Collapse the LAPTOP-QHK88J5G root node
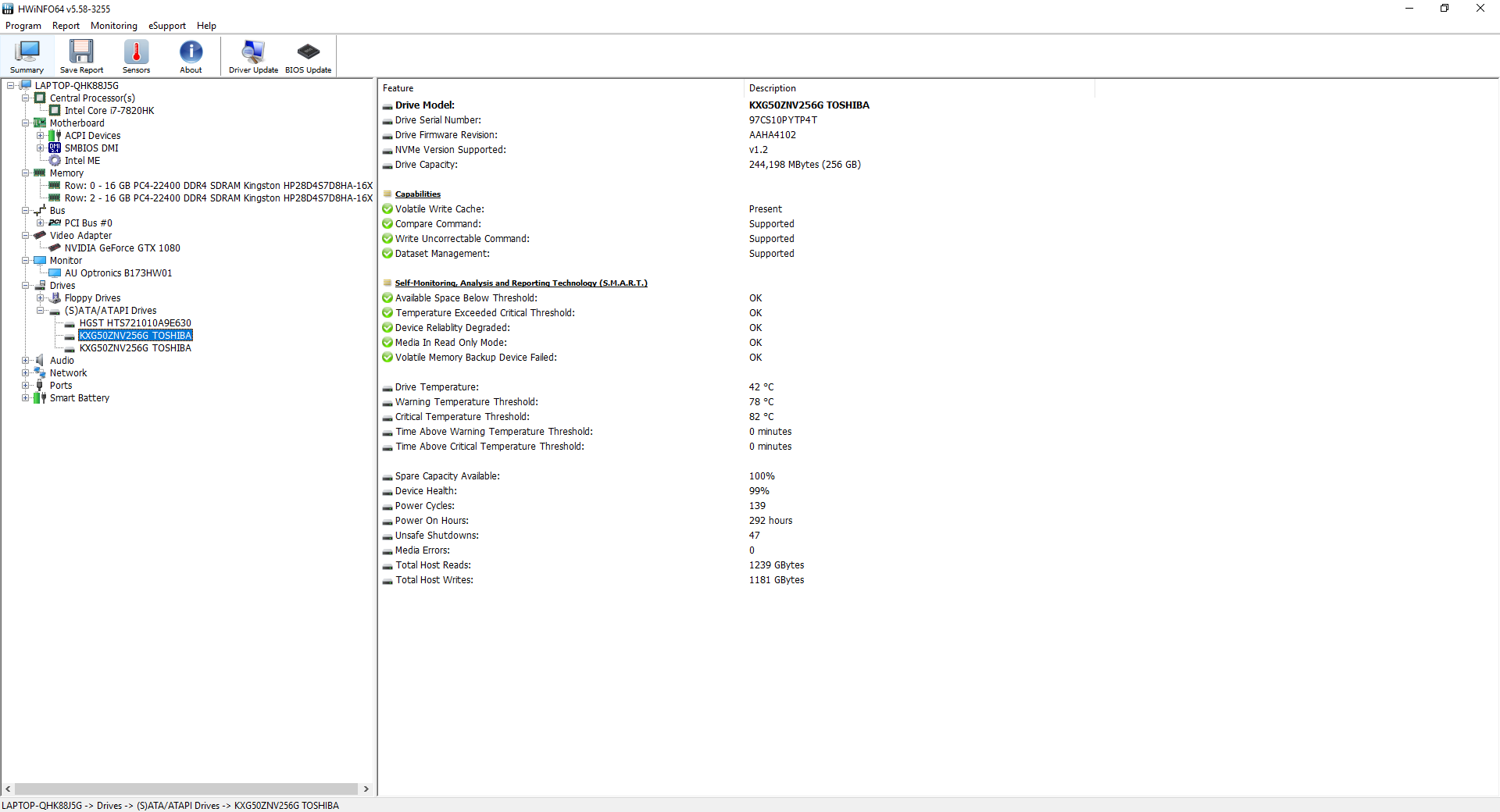Image resolution: width=1500 pixels, height=812 pixels. pos(11,86)
